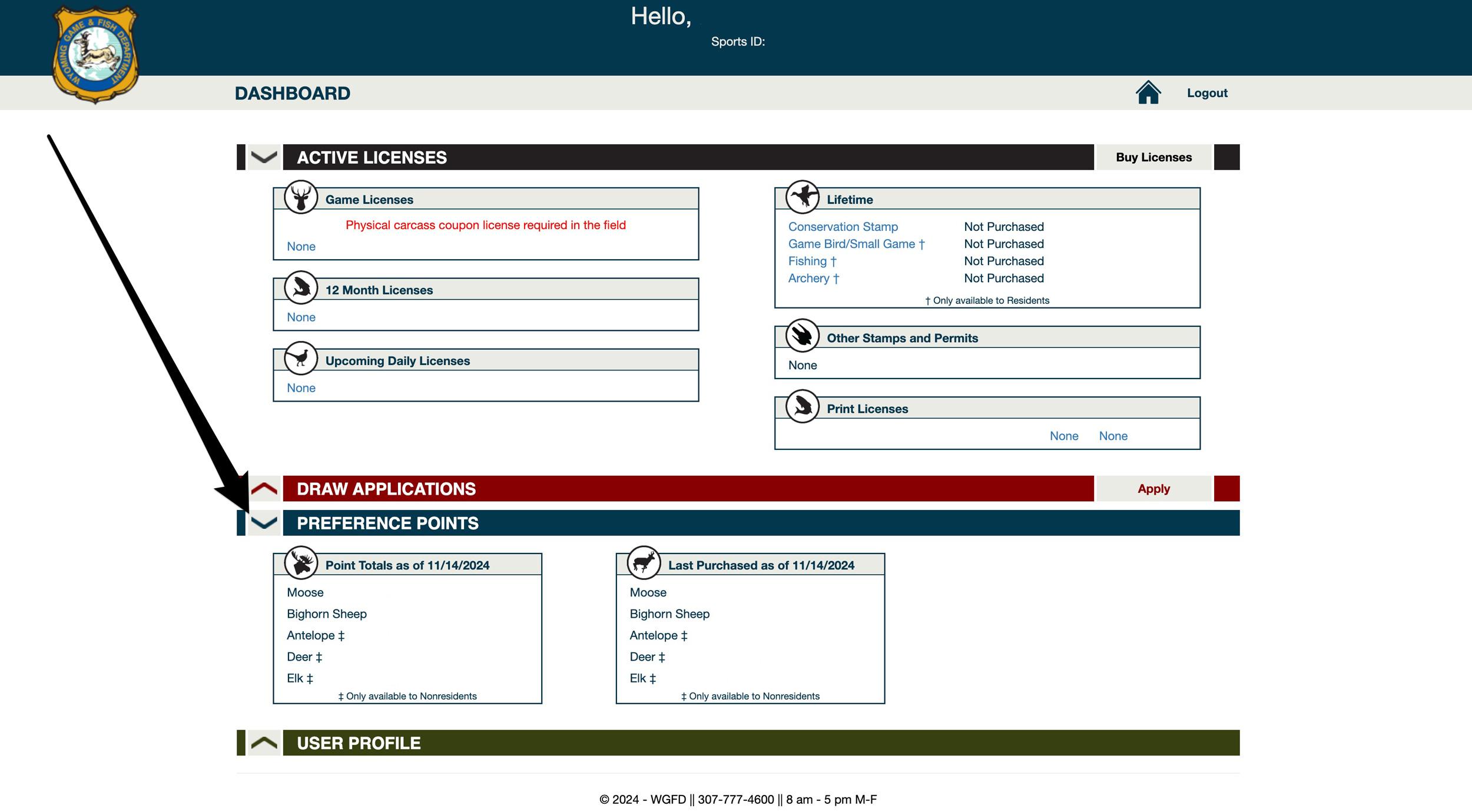The width and height of the screenshot is (1472, 812).
Task: Click the antelope icon by Last Purchased
Action: coord(644,563)
